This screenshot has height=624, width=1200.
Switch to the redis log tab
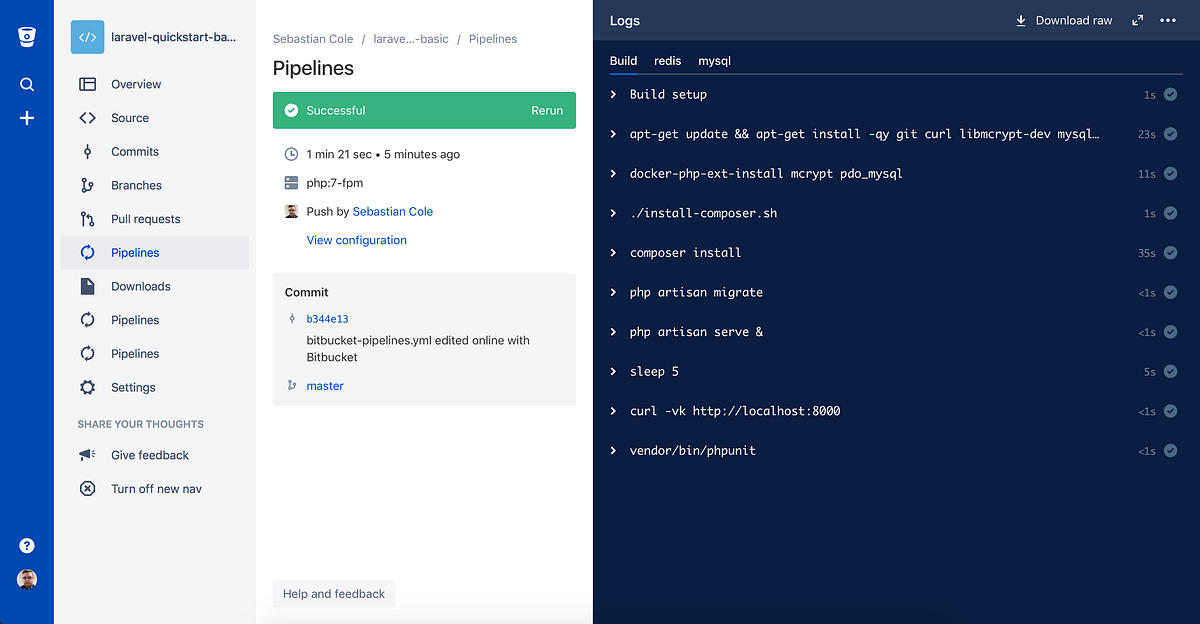tap(667, 61)
